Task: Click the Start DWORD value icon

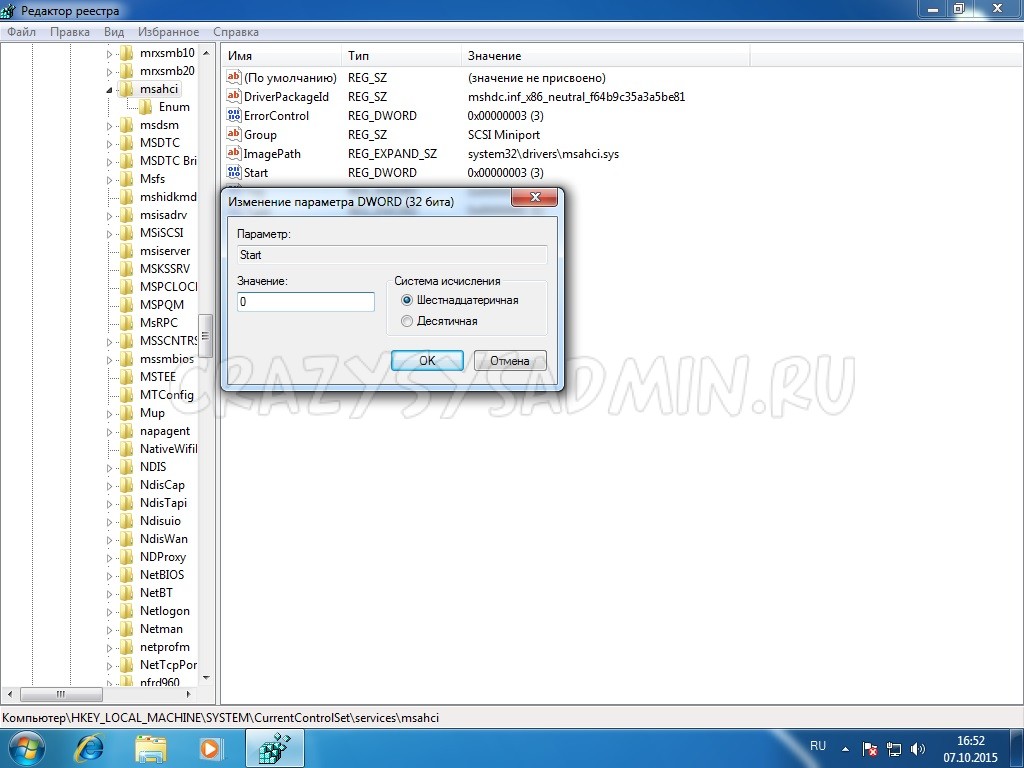Action: pyautogui.click(x=235, y=173)
